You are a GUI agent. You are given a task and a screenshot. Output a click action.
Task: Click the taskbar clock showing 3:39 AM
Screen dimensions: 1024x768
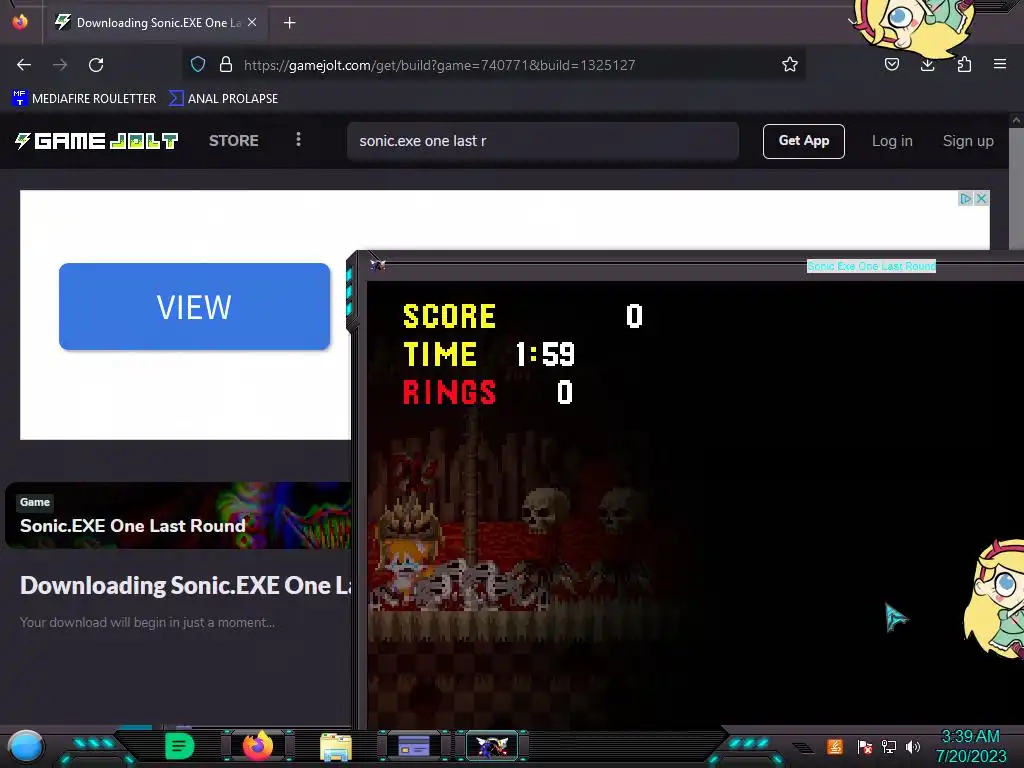970,746
